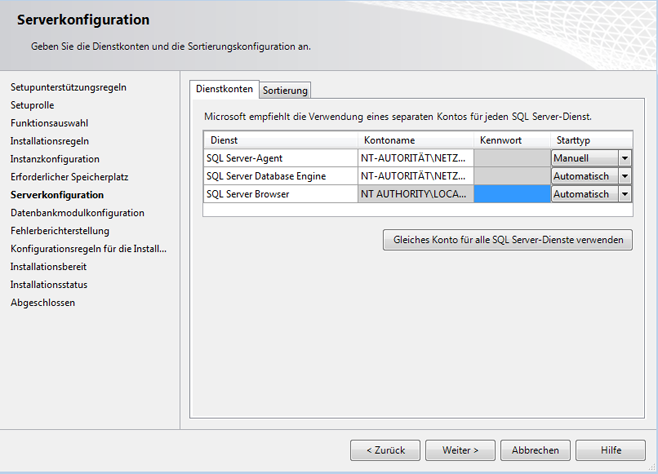
Task: Switch to the Sortierung tab
Action: click(x=285, y=90)
